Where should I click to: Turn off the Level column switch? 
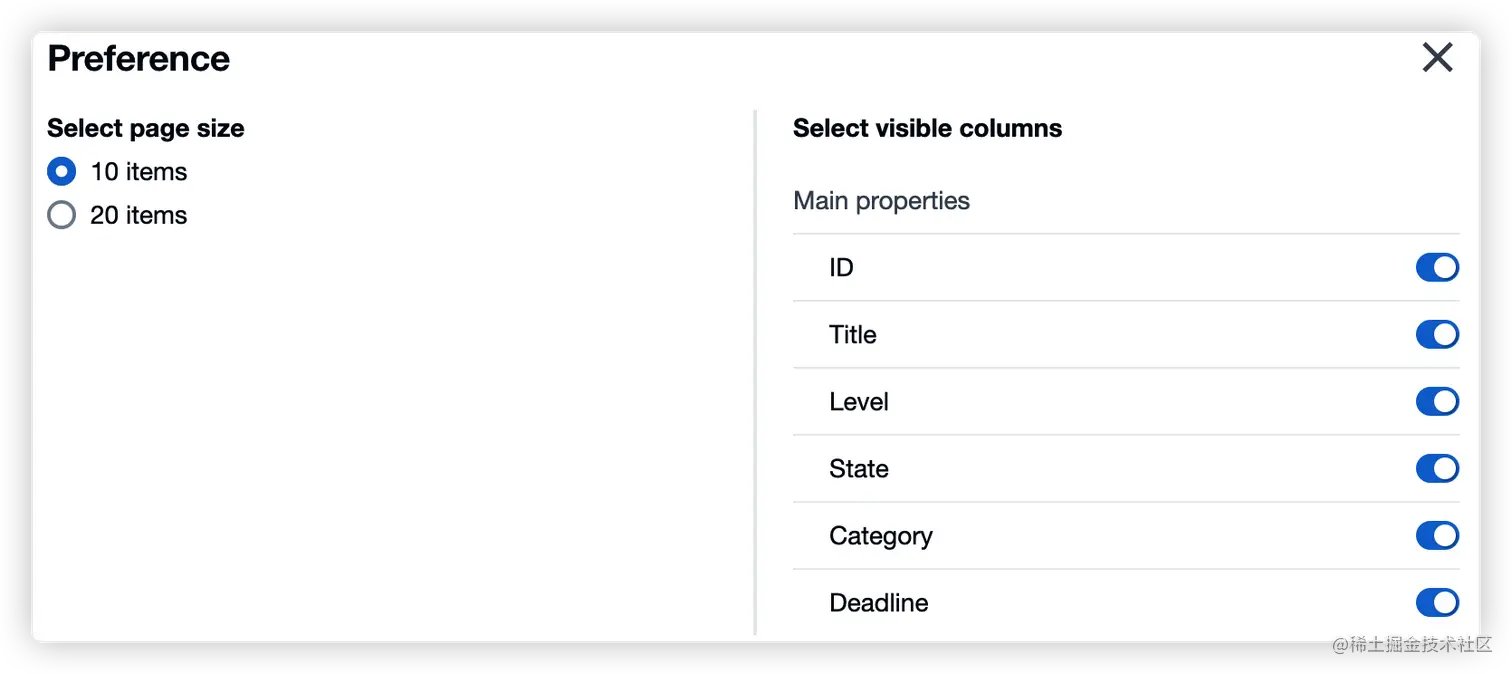click(x=1437, y=402)
